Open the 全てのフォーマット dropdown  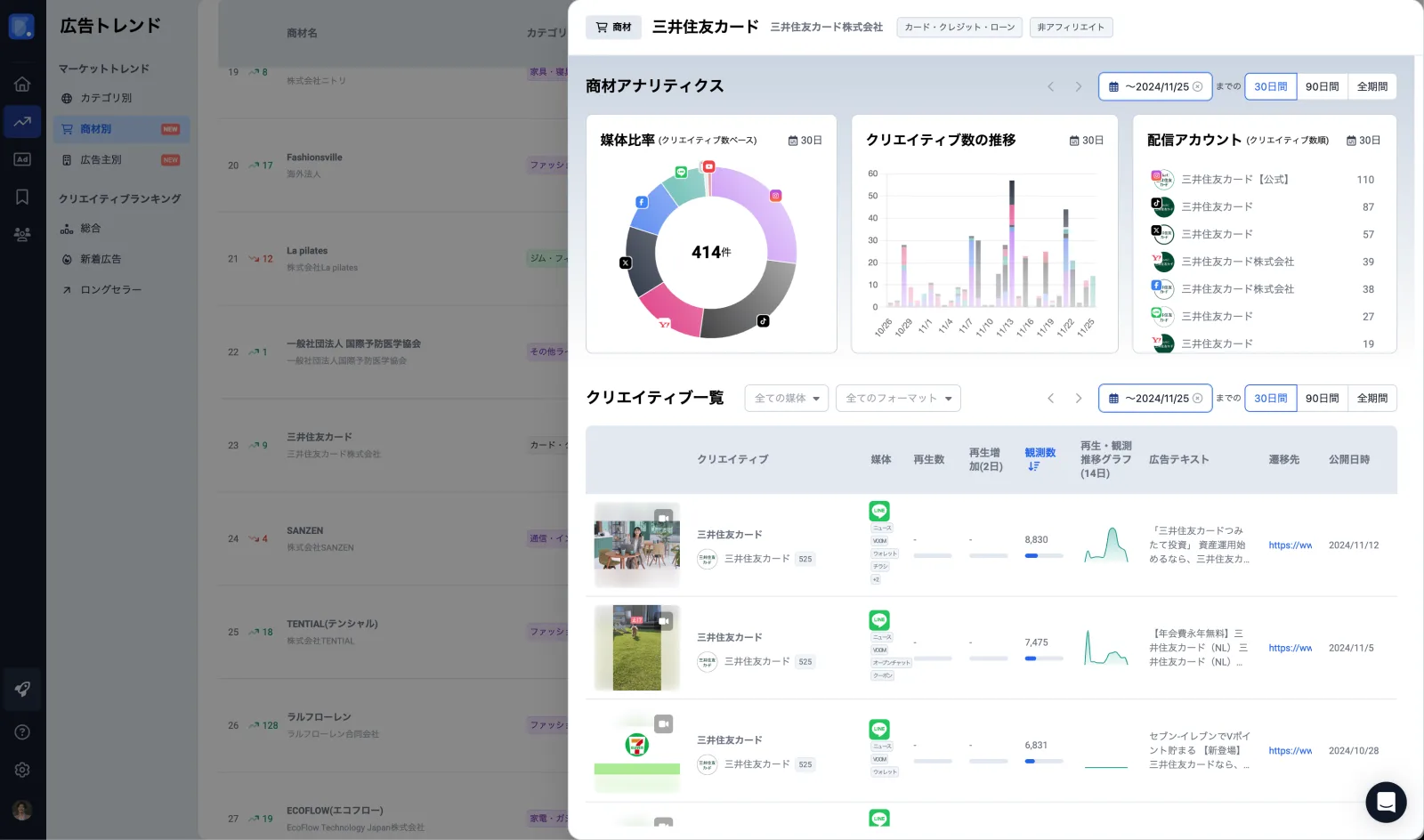tap(898, 398)
